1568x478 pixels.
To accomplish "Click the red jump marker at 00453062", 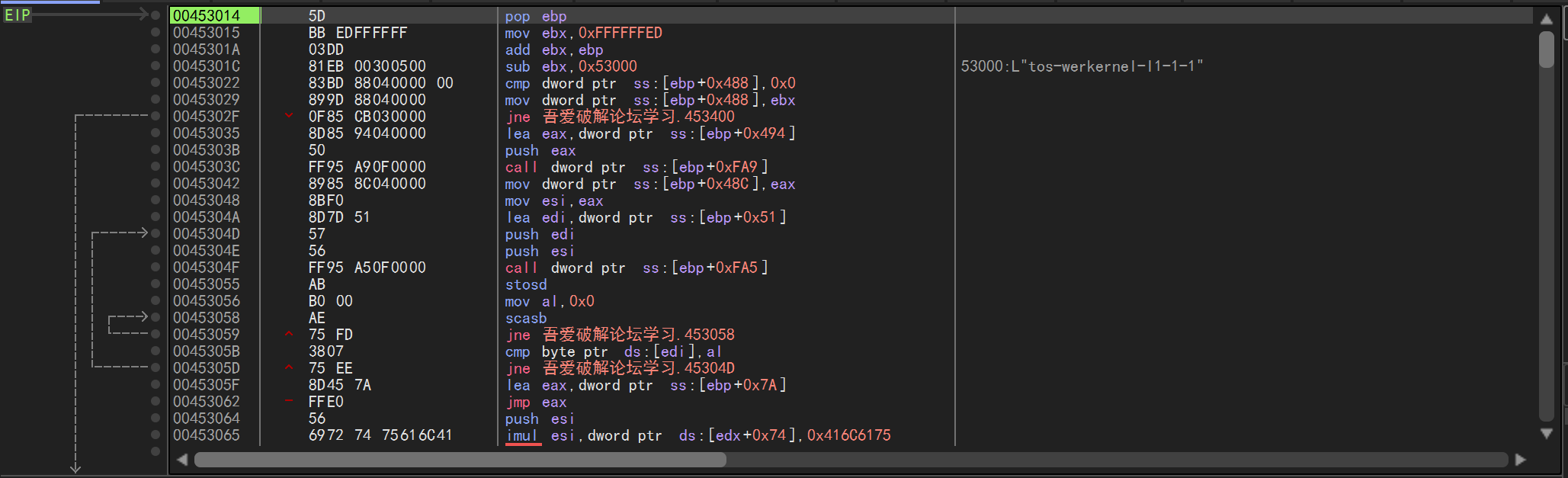I will coord(289,401).
